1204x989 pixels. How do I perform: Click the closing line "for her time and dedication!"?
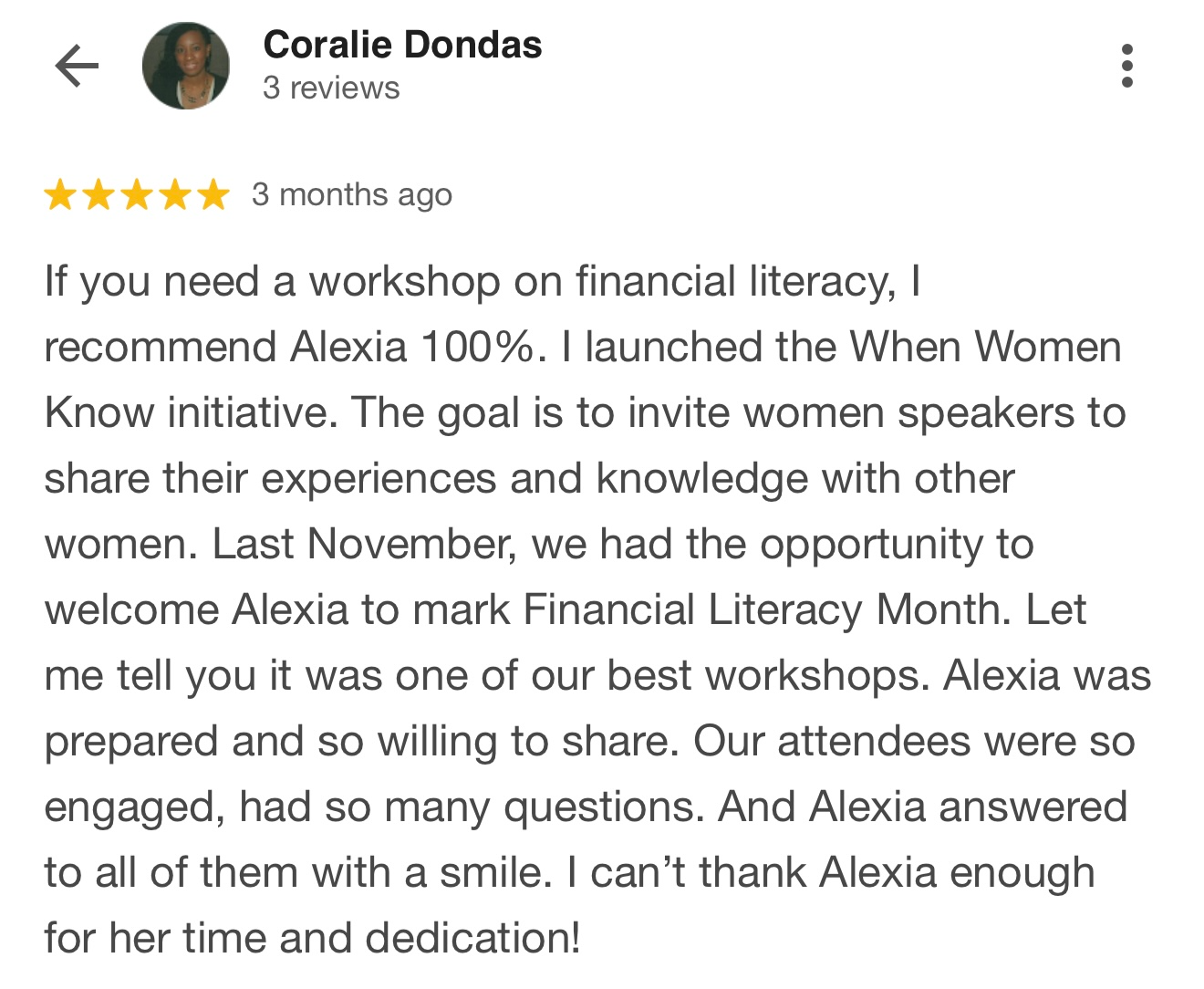[x=312, y=939]
